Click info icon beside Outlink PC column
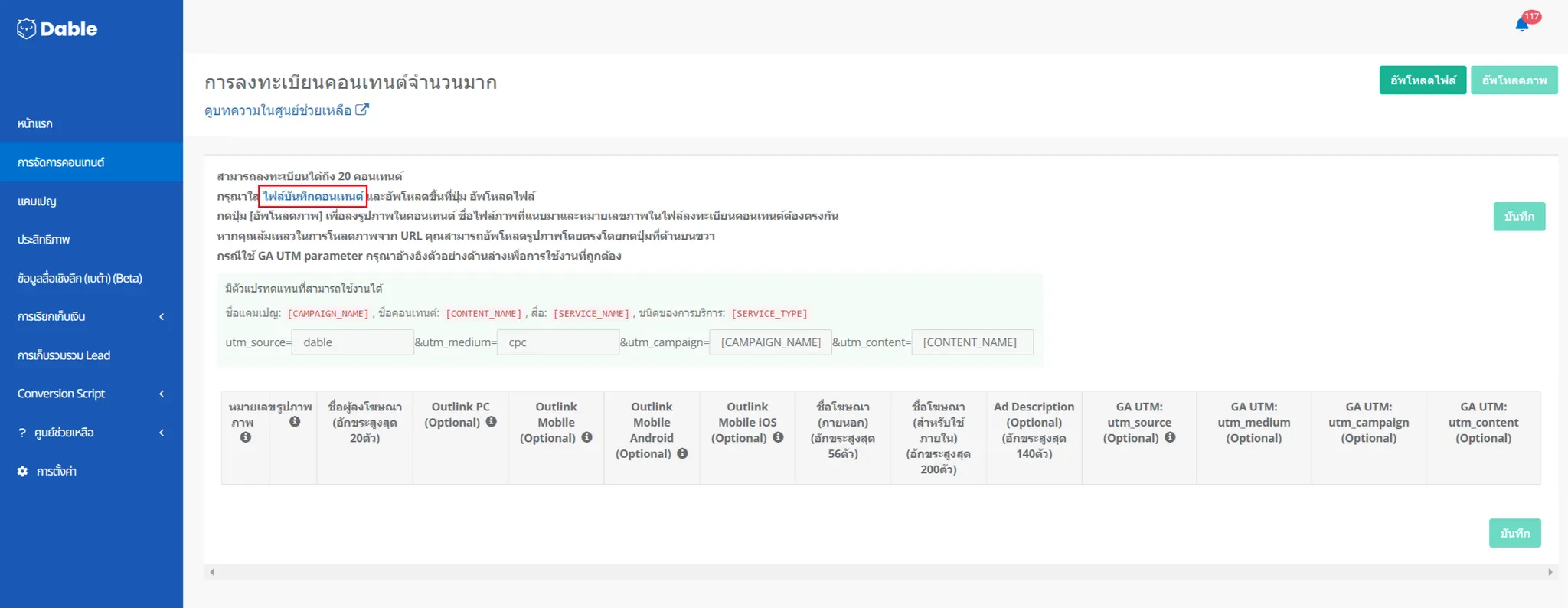 coord(492,422)
